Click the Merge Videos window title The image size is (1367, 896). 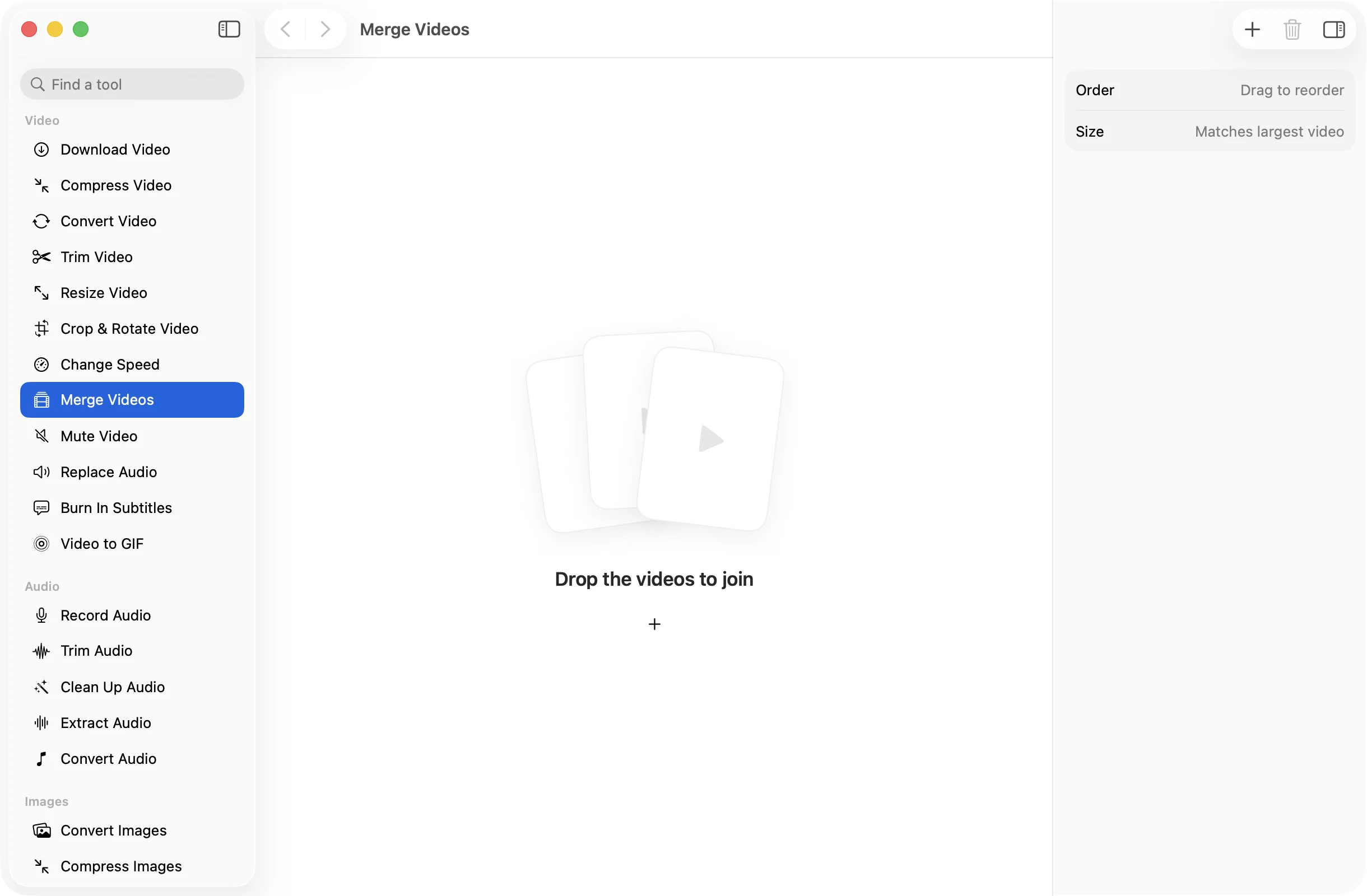point(414,29)
